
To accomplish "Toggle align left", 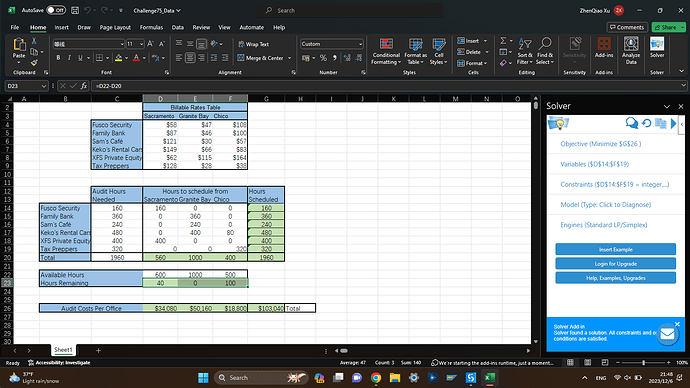I will [x=179, y=58].
